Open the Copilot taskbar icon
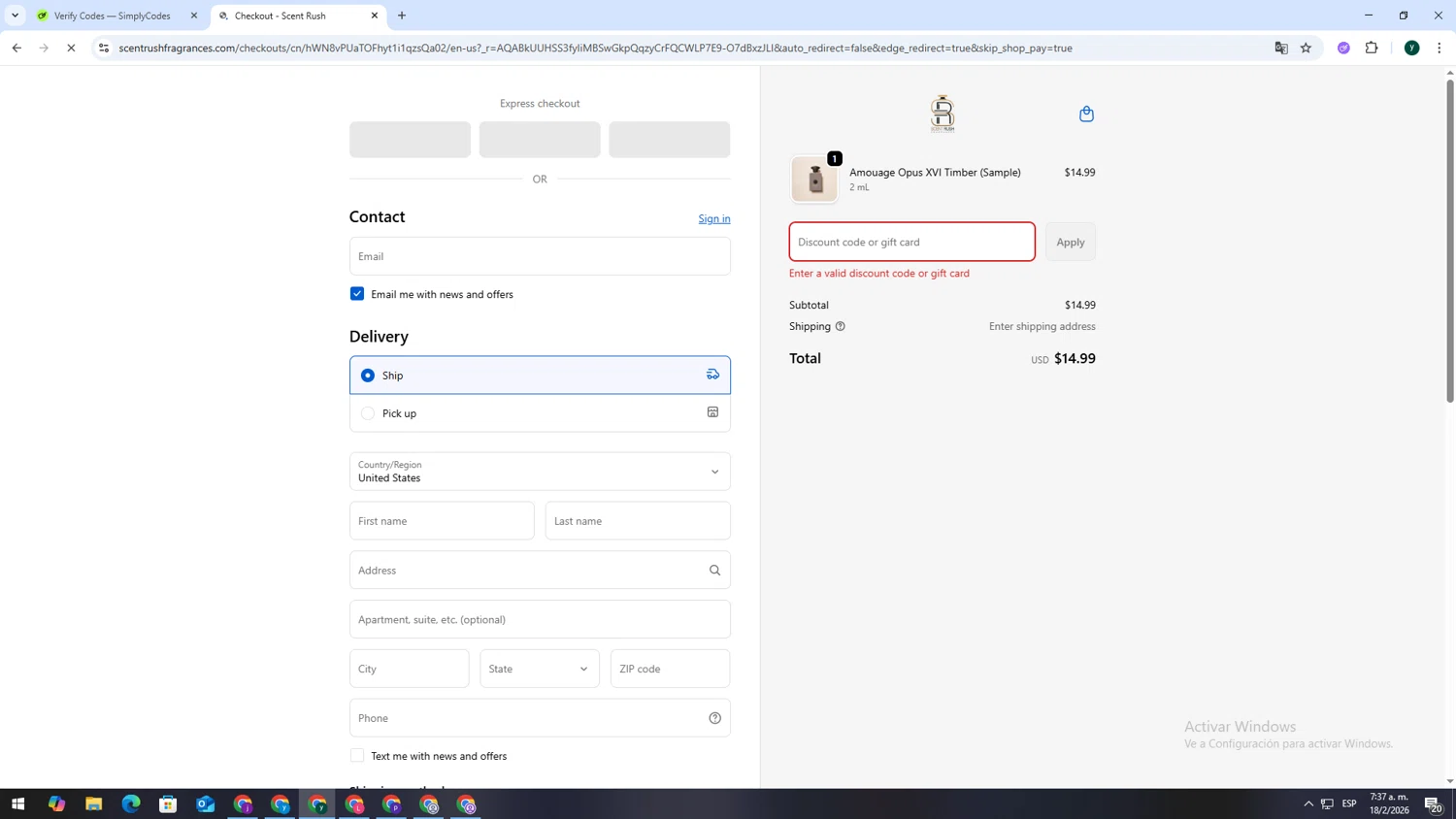The height and width of the screenshot is (819, 1456). coord(56,804)
